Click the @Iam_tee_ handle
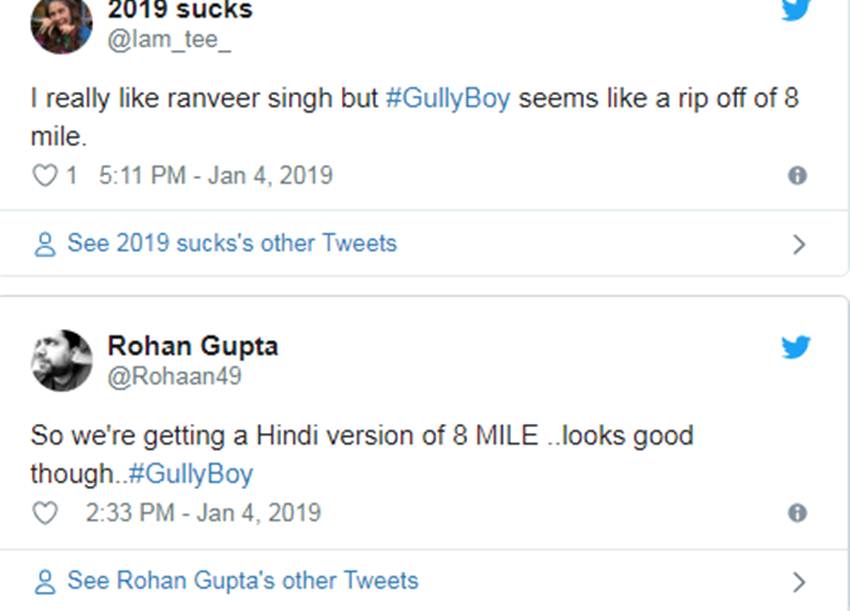The image size is (850, 611). 167,42
